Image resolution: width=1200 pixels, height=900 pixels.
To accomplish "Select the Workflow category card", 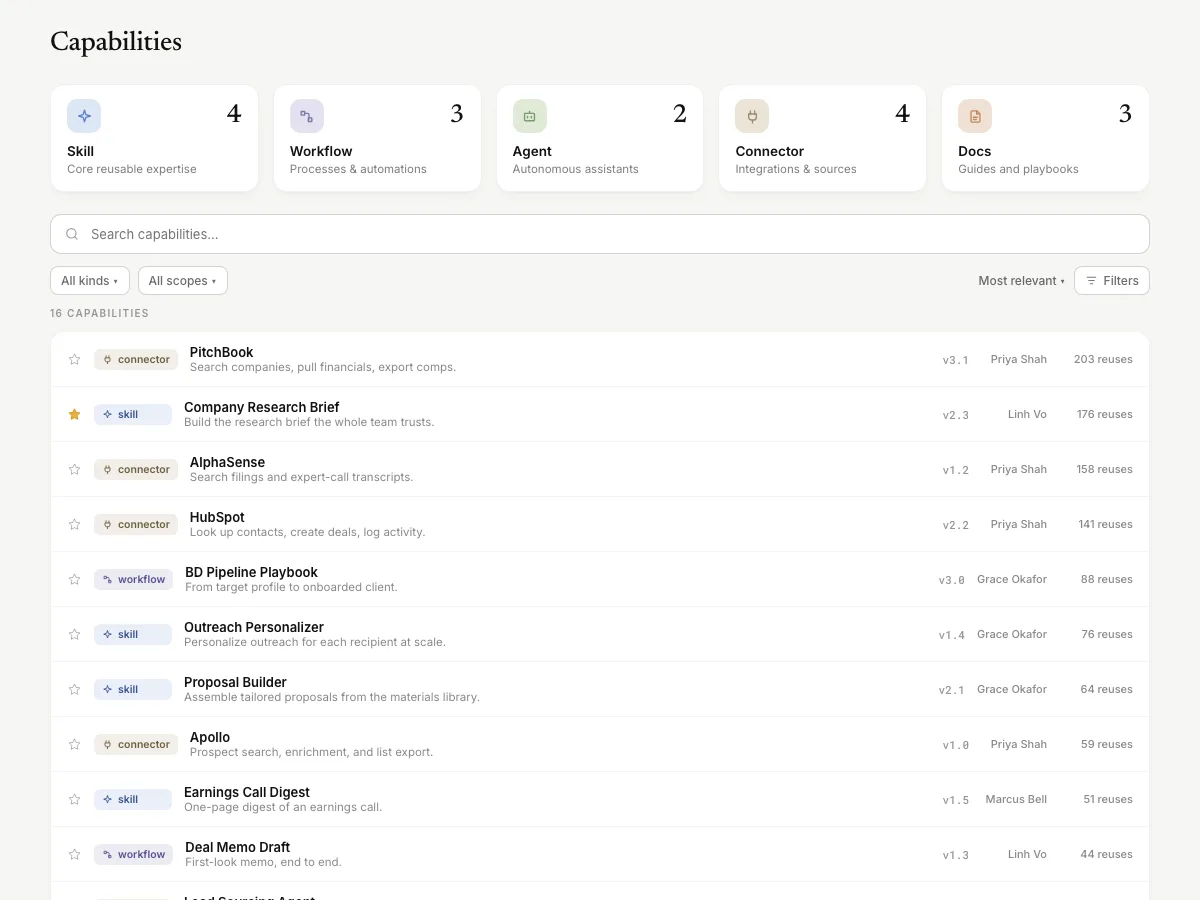I will [377, 138].
